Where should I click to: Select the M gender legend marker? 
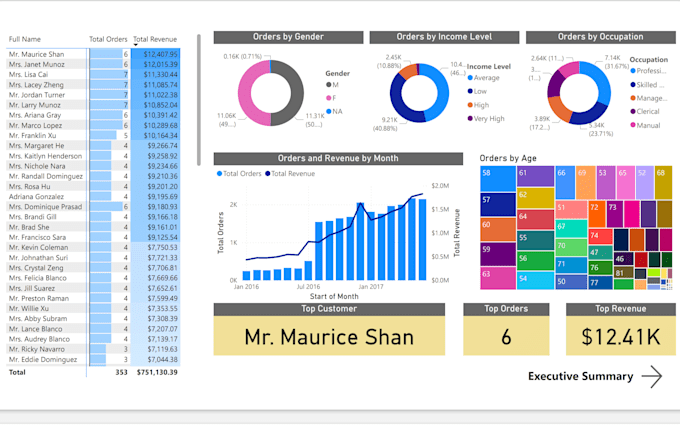point(329,85)
